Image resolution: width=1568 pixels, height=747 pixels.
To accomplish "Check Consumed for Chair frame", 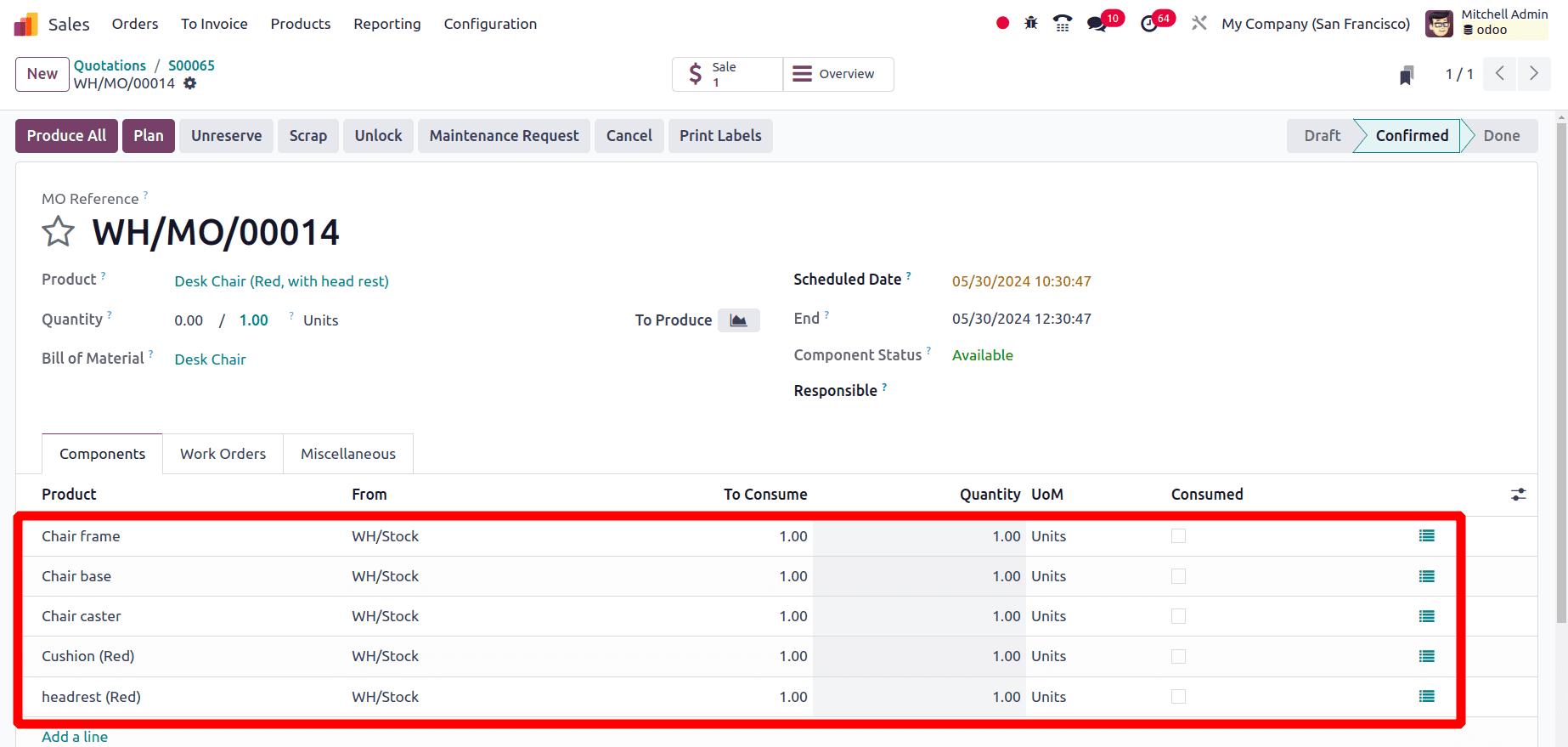I will coord(1178,536).
